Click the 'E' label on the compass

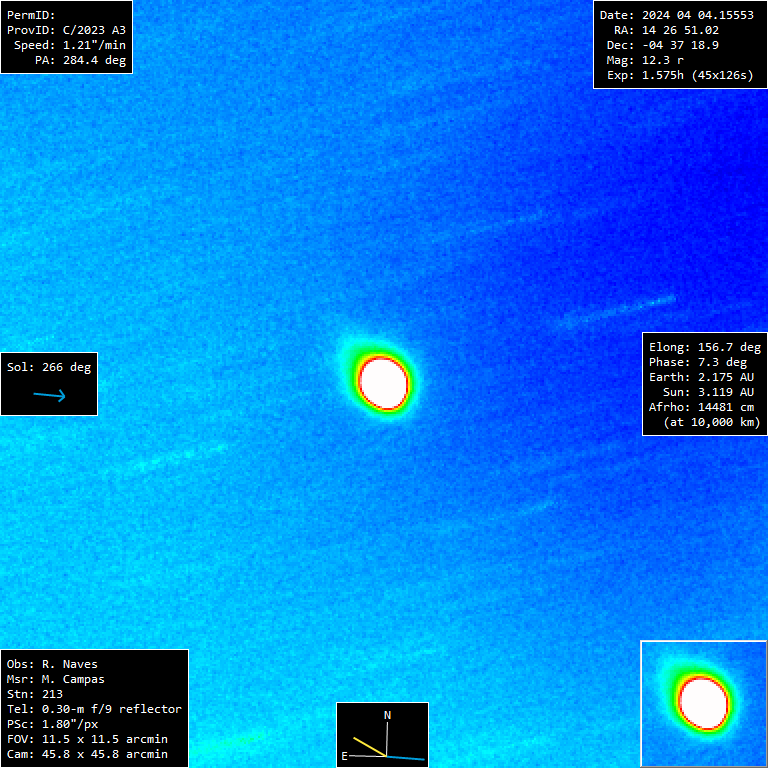344,756
